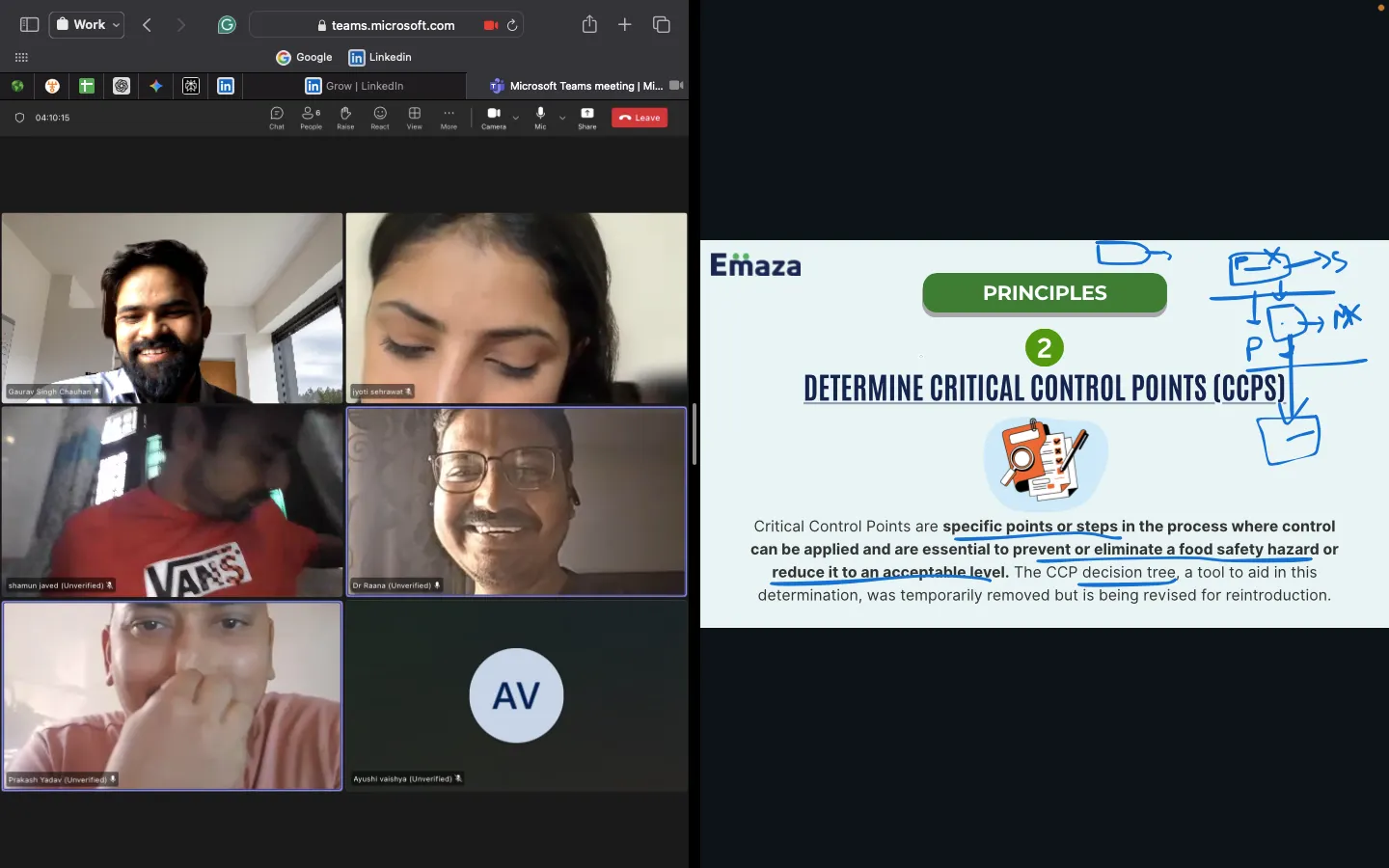Share your screen with the Share button

[587, 118]
